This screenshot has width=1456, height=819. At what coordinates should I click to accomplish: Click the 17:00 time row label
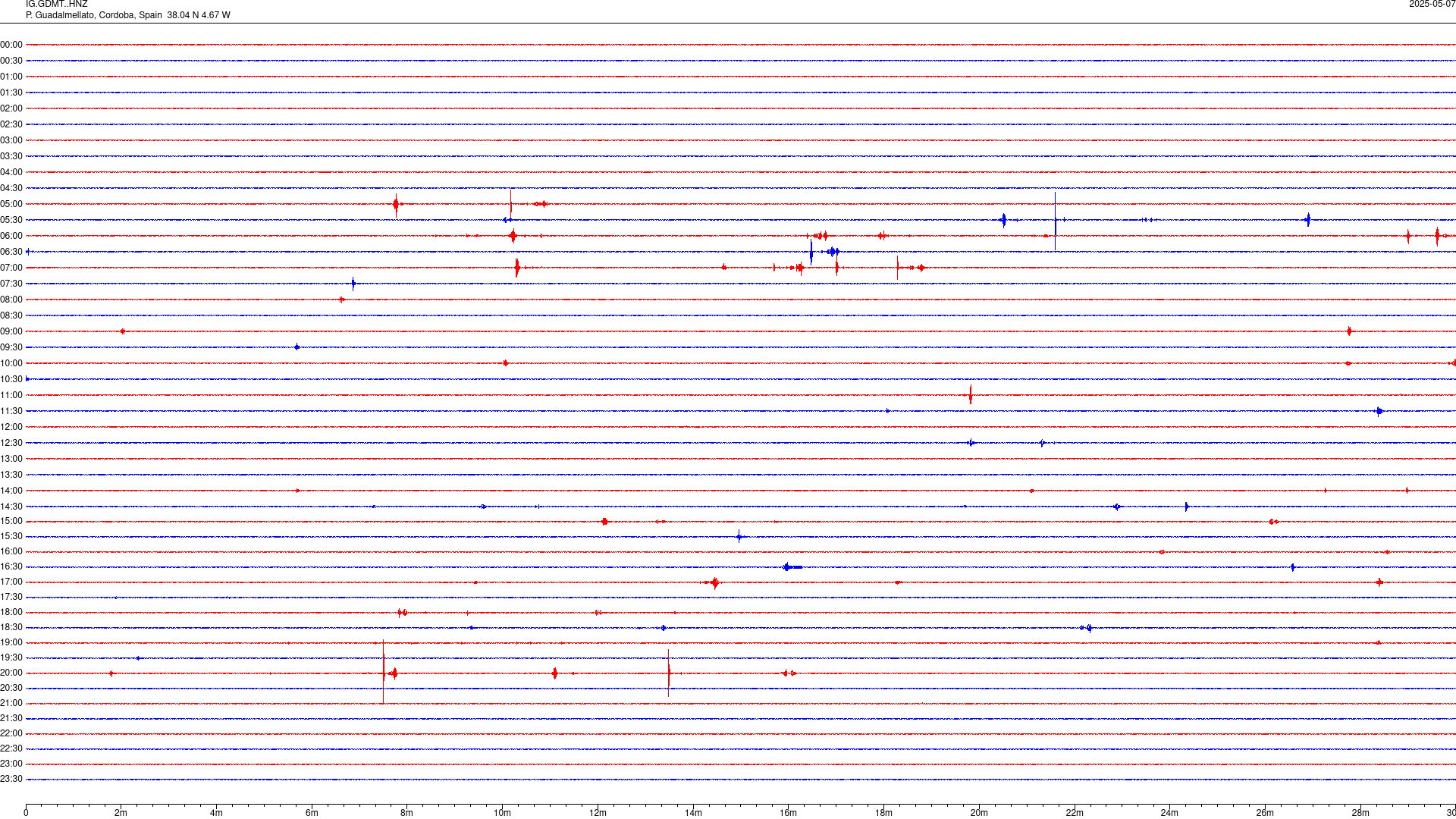[x=11, y=582]
